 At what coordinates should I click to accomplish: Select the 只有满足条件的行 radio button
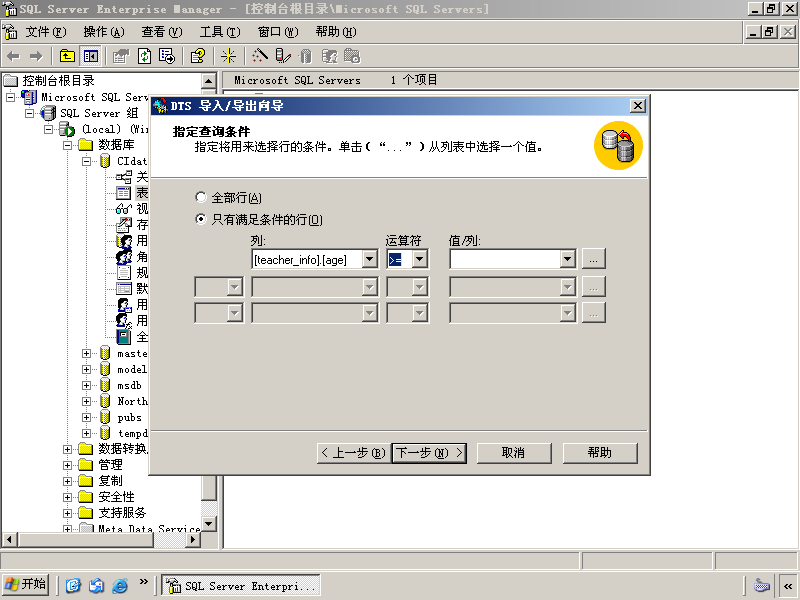(x=201, y=219)
